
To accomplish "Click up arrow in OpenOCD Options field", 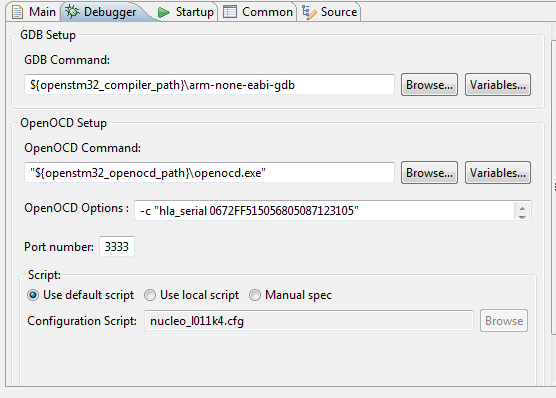I will pos(522,207).
